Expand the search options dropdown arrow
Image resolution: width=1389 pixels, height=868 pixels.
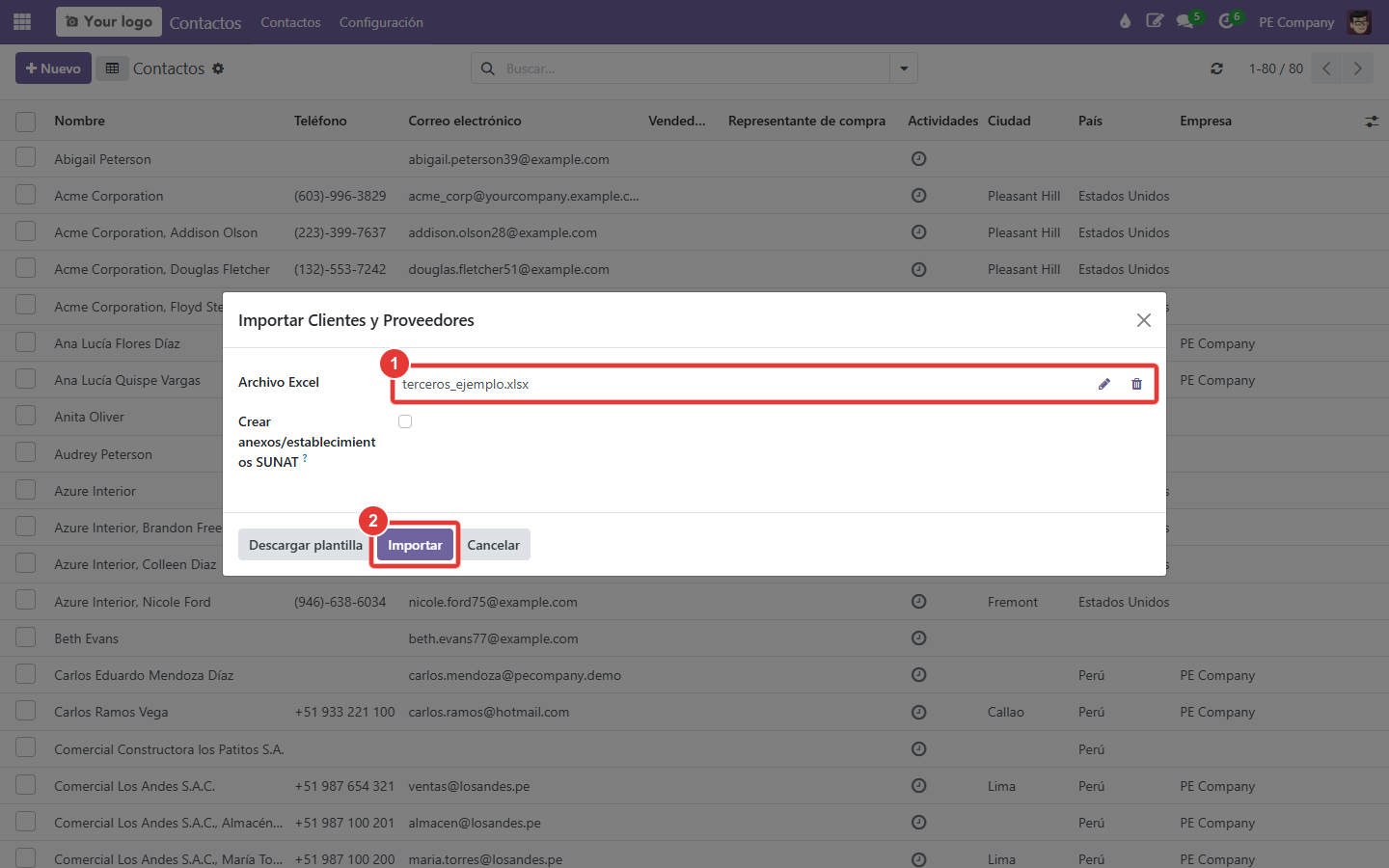pyautogui.click(x=904, y=68)
